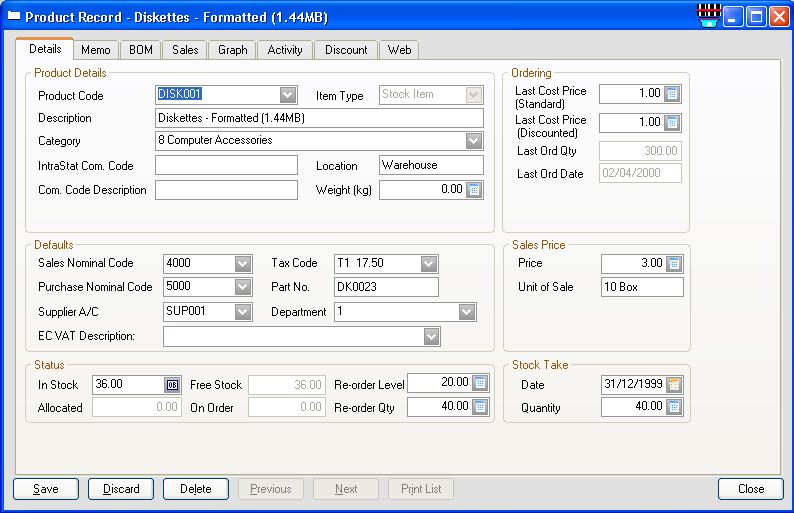
Task: Open calculator for Stock Take Quantity
Action: (x=674, y=407)
